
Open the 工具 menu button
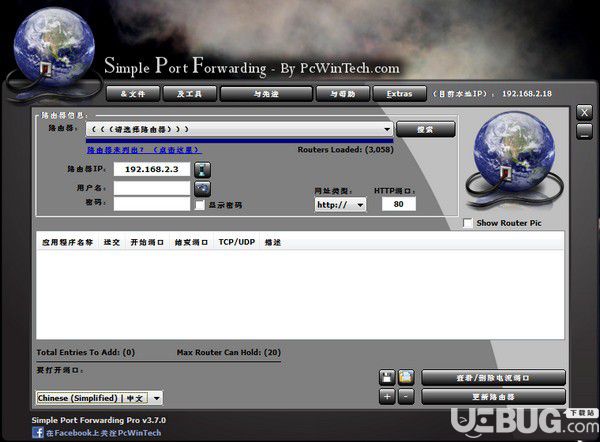click(x=190, y=94)
